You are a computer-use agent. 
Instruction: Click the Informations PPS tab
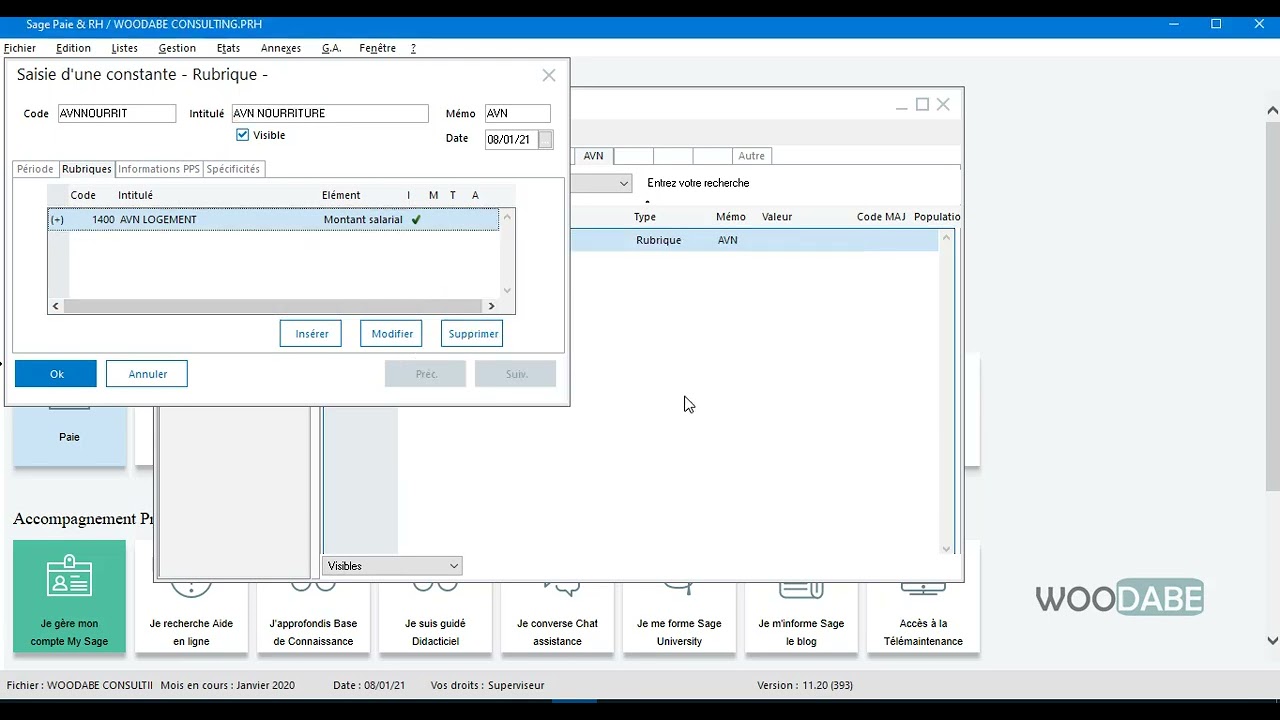(x=159, y=169)
